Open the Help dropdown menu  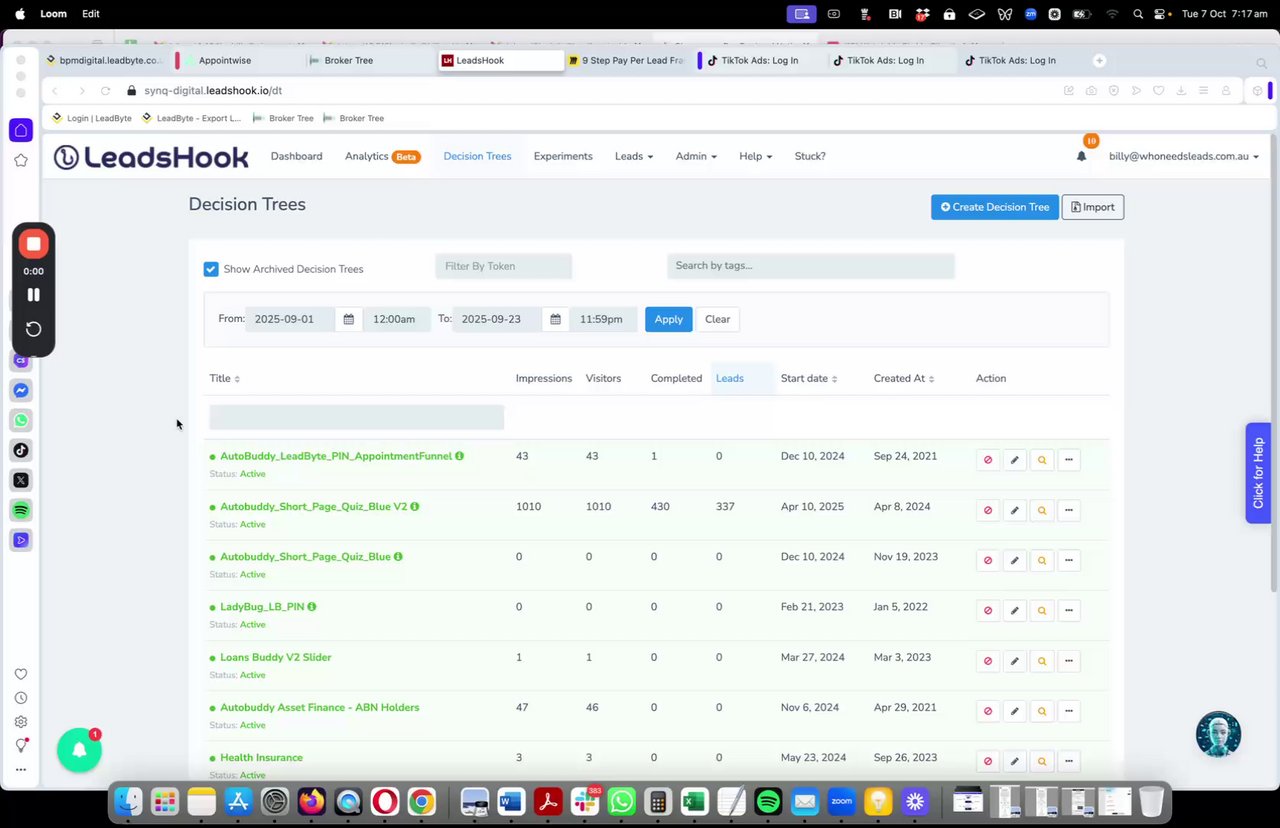pyautogui.click(x=755, y=156)
